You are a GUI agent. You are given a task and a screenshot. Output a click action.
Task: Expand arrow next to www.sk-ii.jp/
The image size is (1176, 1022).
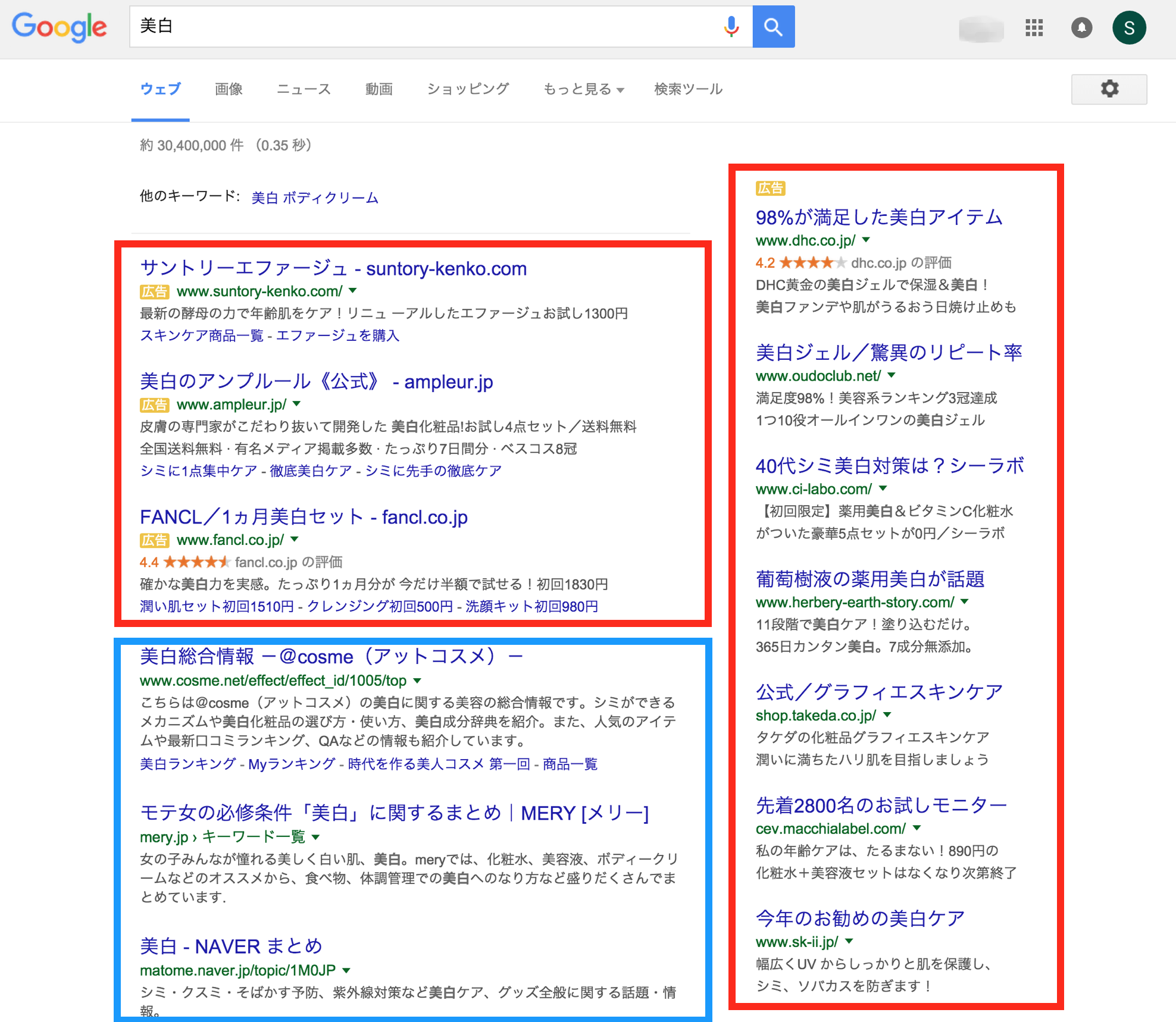(x=849, y=941)
